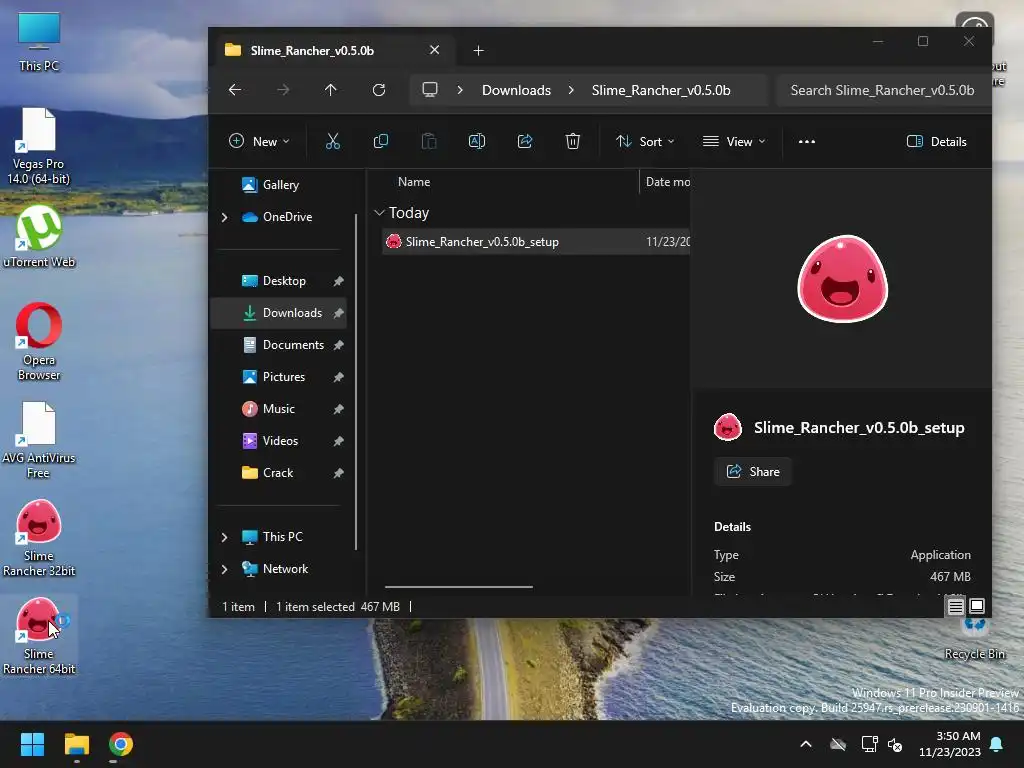Refresh the current folder

click(x=379, y=90)
